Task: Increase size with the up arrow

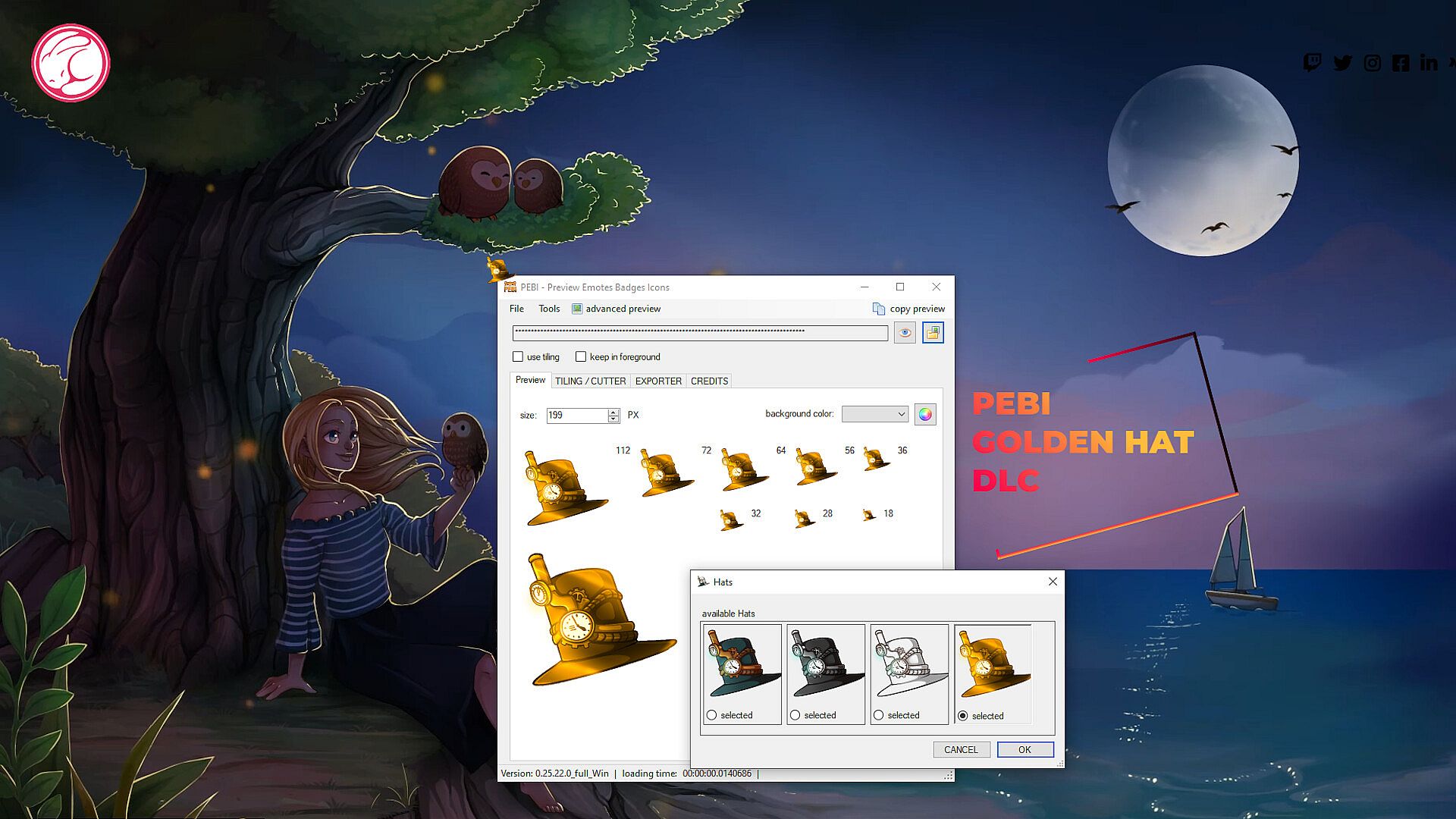Action: tap(613, 411)
